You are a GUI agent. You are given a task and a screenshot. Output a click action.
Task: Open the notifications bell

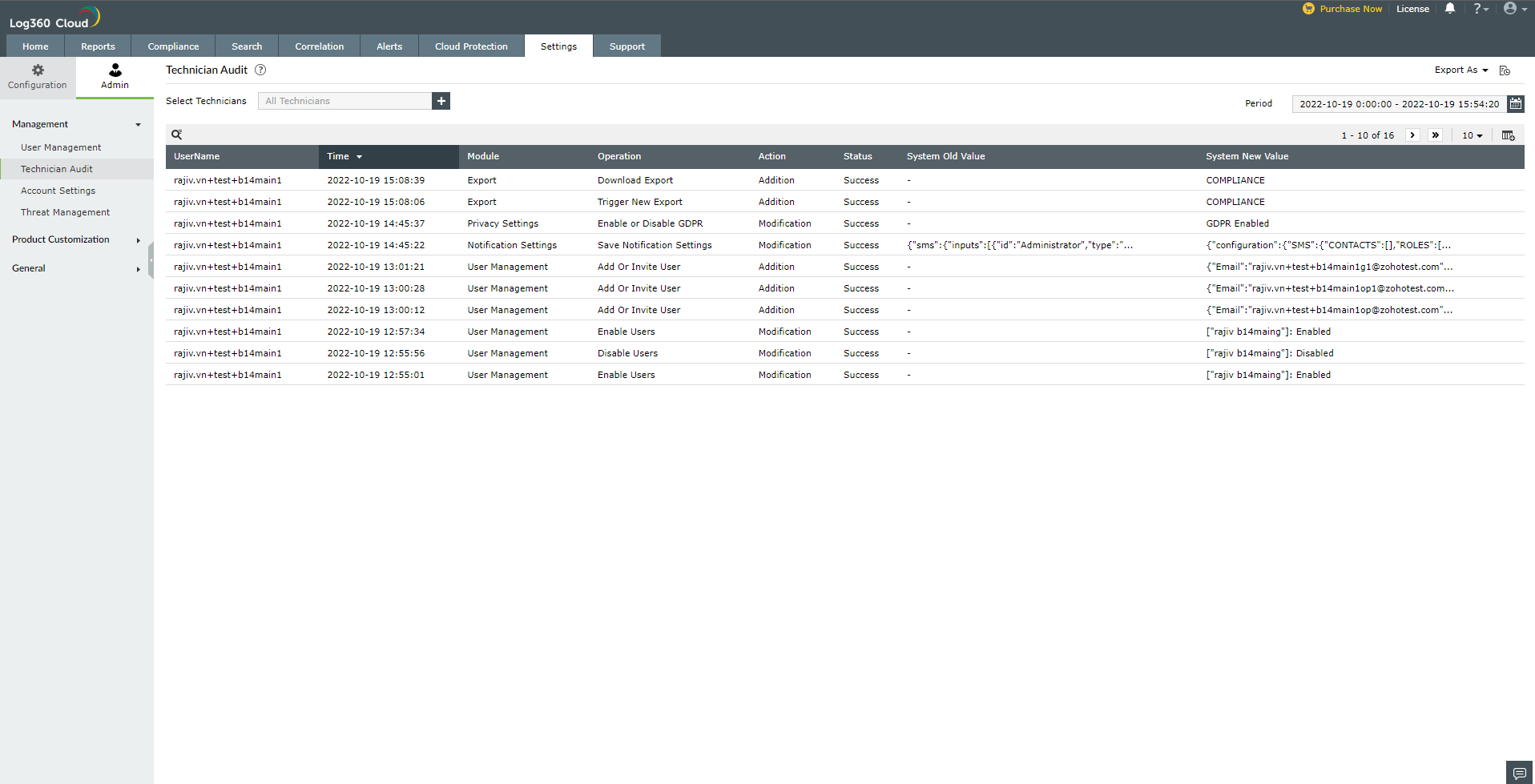(x=1449, y=9)
